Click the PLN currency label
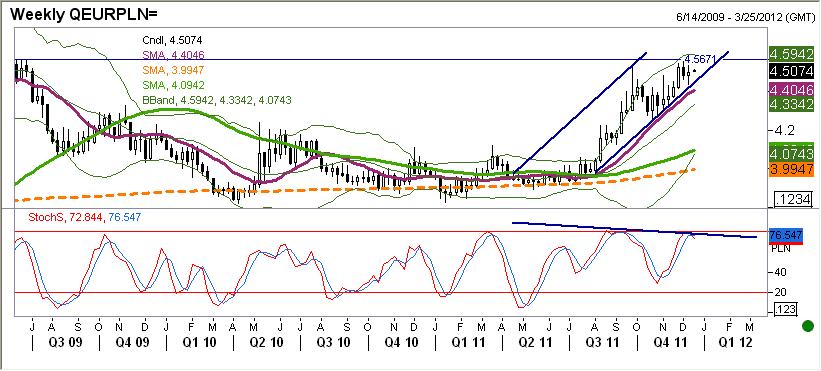The image size is (821, 371). tap(781, 249)
